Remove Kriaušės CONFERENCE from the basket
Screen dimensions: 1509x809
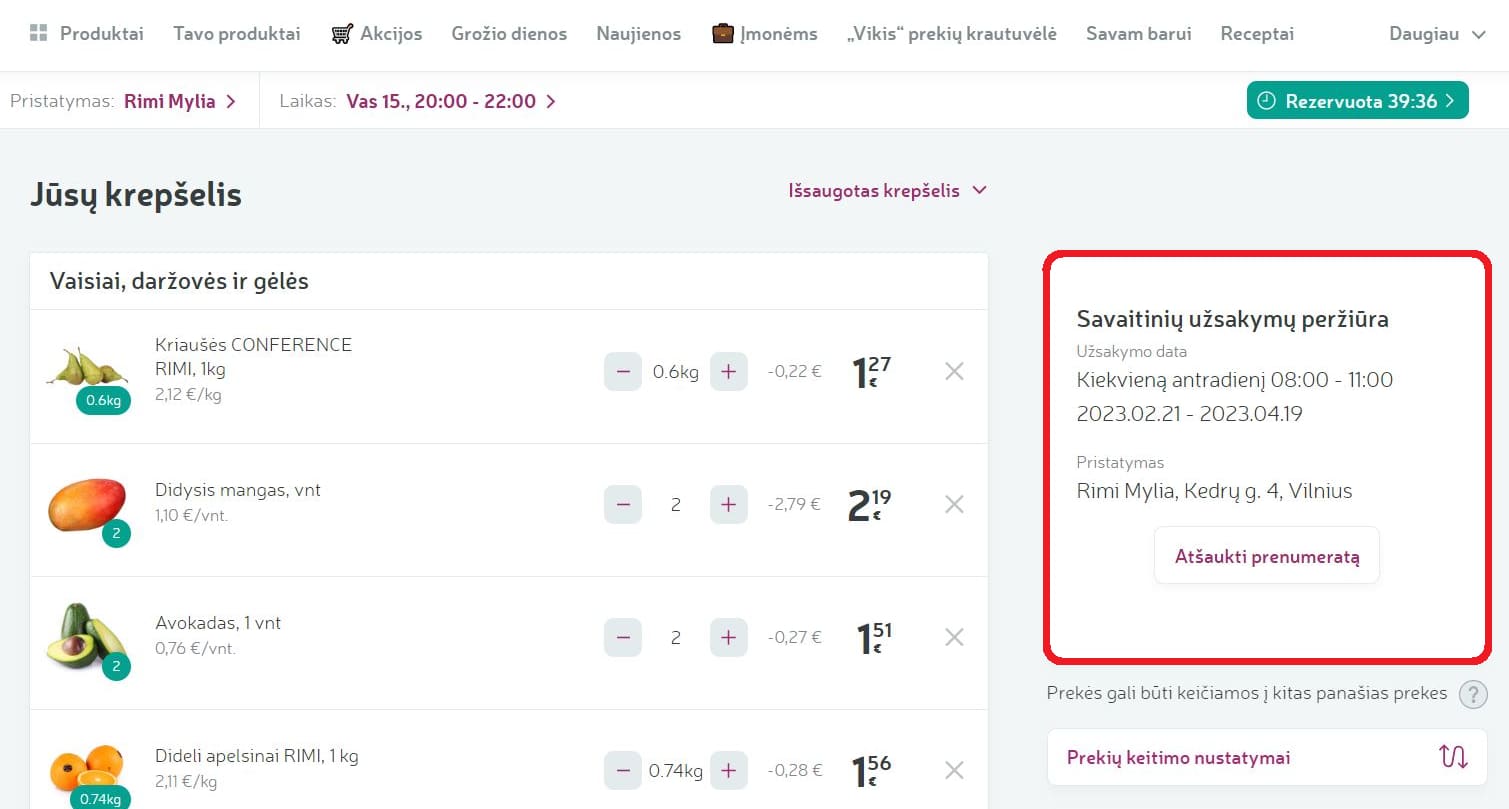tap(954, 372)
